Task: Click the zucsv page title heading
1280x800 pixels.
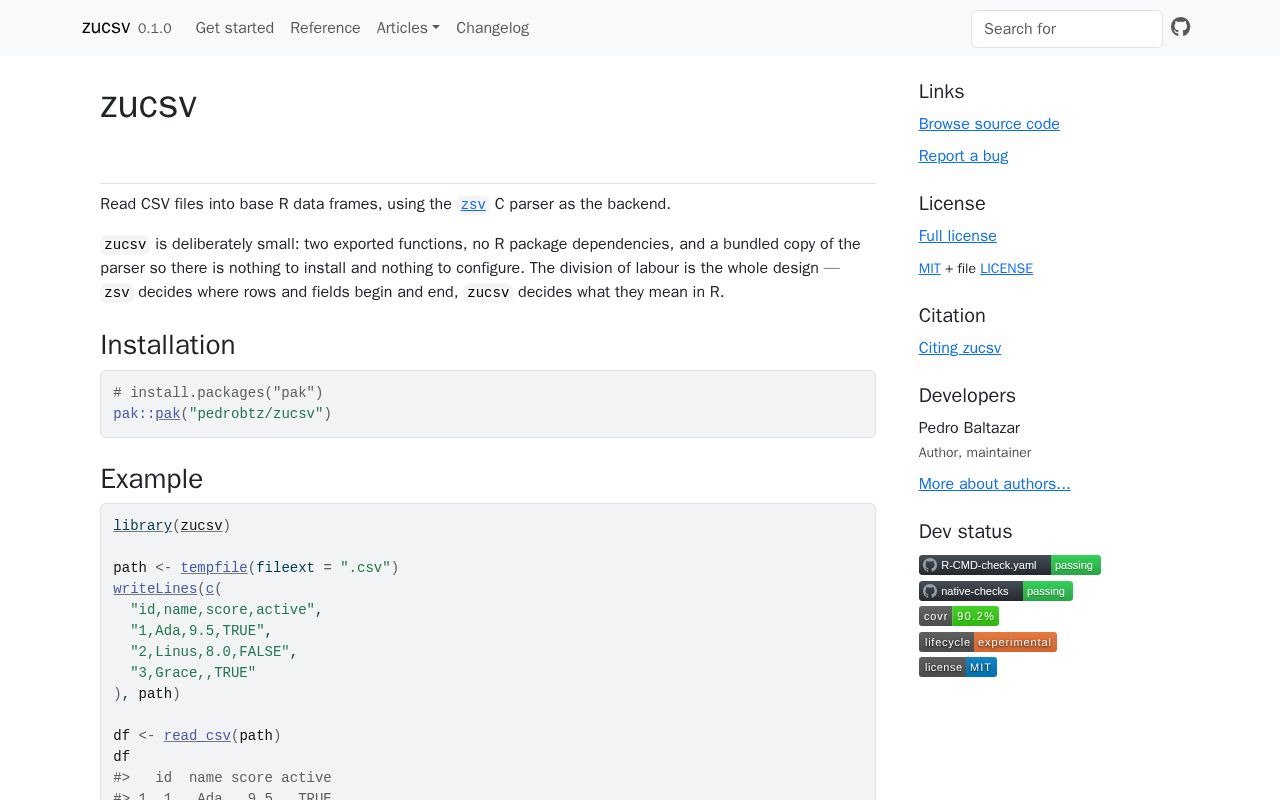Action: coord(148,104)
